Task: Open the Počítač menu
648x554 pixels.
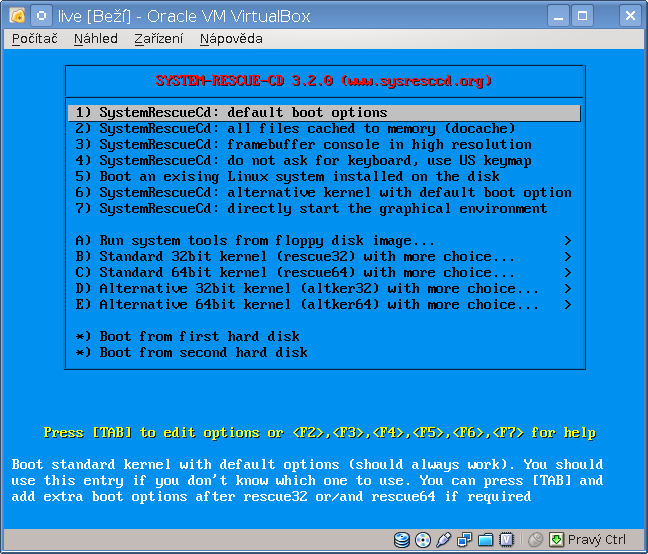Action: 35,39
